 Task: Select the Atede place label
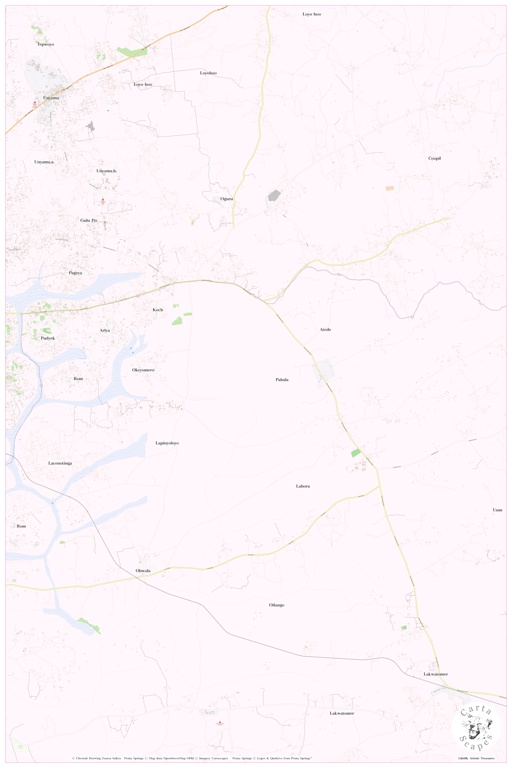tap(325, 330)
